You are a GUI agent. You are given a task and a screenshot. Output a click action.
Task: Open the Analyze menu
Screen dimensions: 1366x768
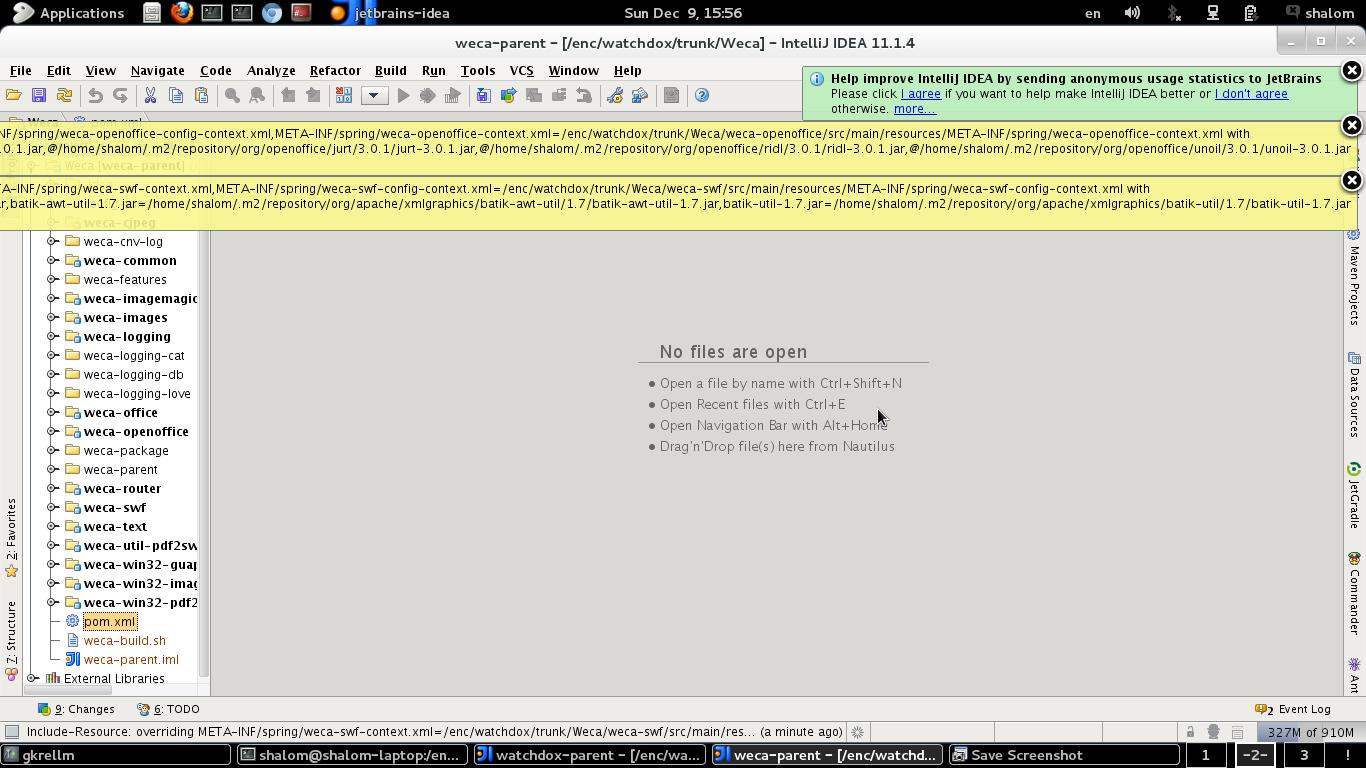[x=271, y=70]
